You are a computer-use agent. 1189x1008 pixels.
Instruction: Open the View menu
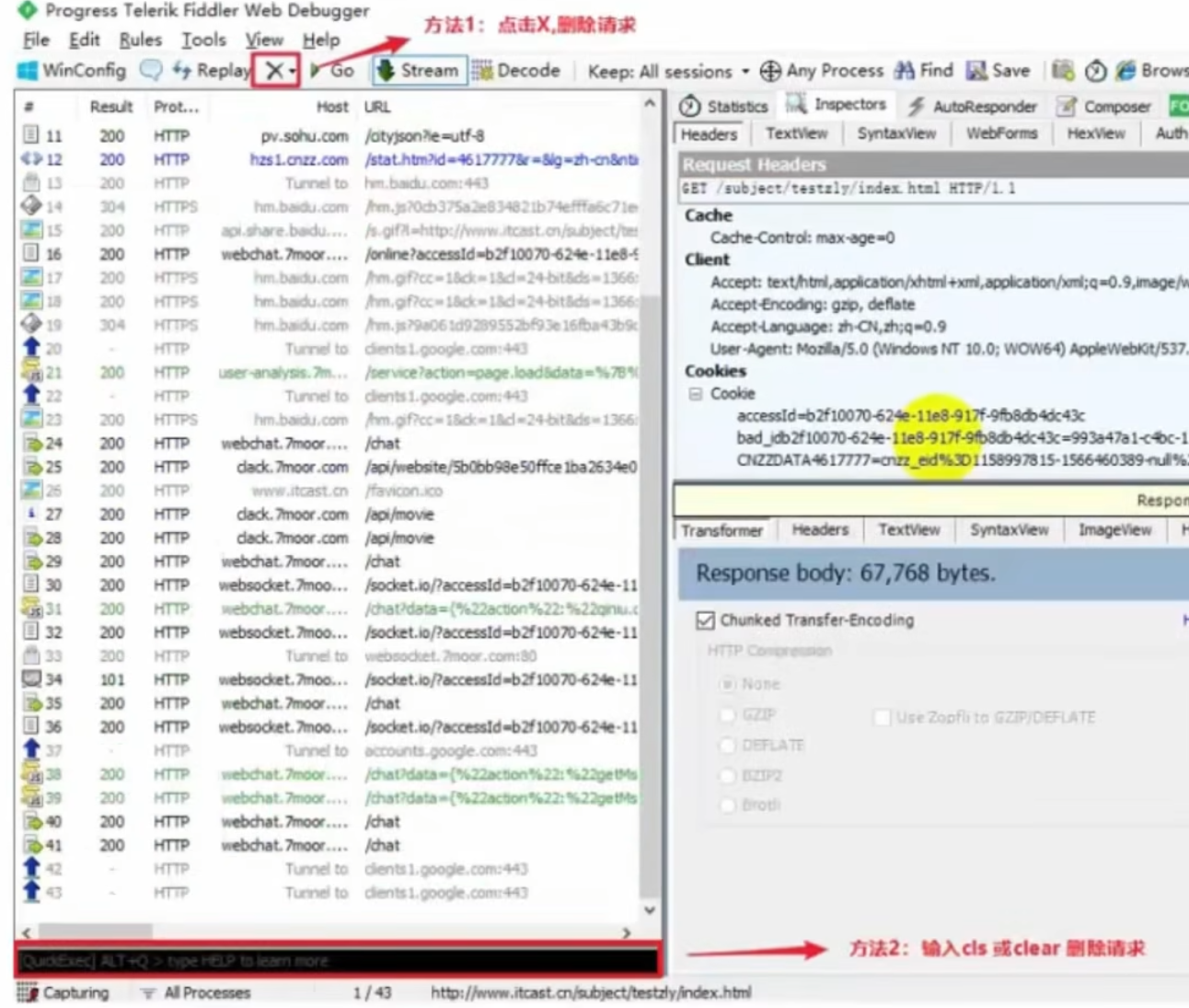click(264, 40)
